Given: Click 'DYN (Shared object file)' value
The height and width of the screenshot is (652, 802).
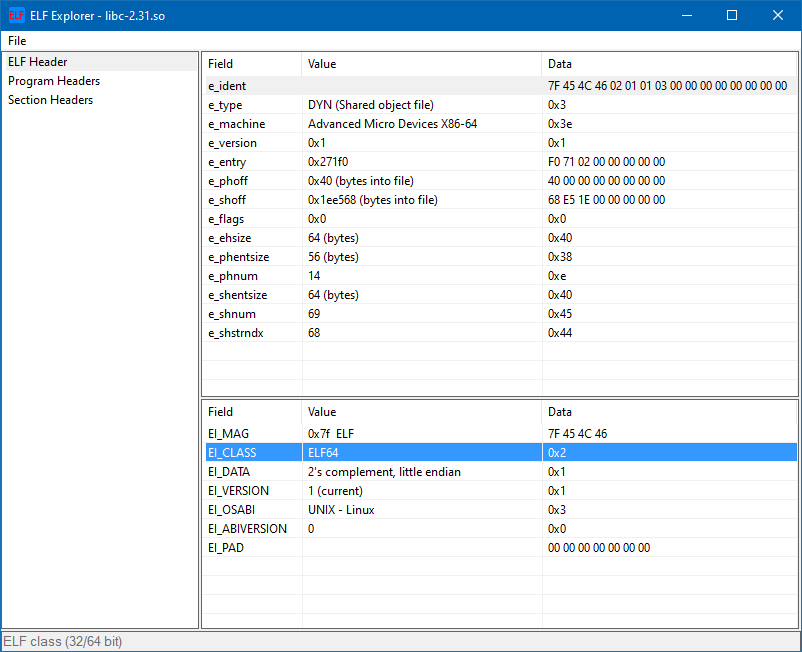Looking at the screenshot, I should (x=370, y=105).
